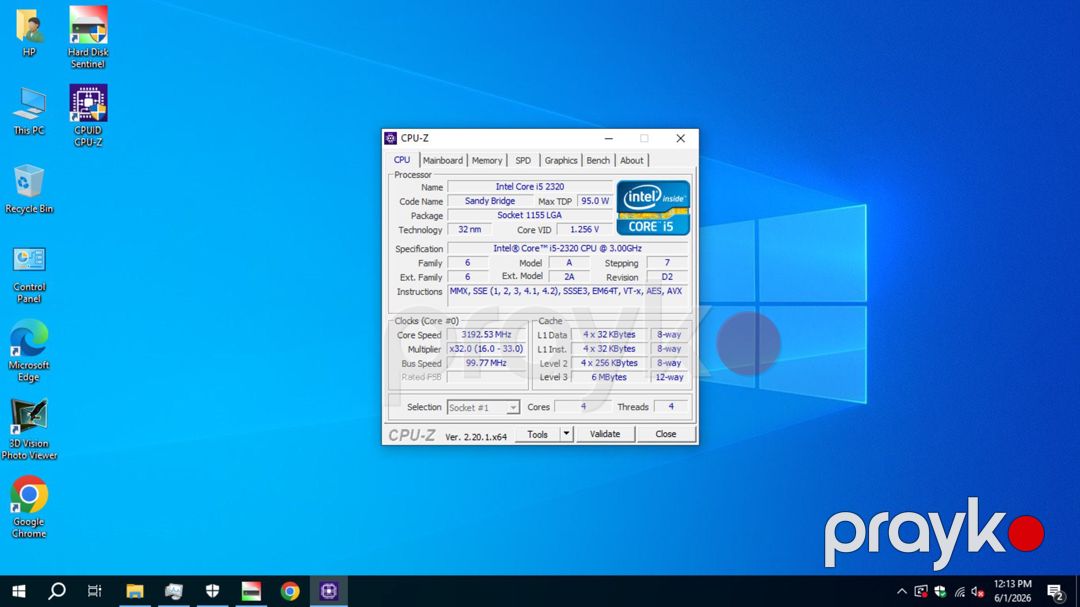Open the Action Center notifications

click(x=1056, y=591)
